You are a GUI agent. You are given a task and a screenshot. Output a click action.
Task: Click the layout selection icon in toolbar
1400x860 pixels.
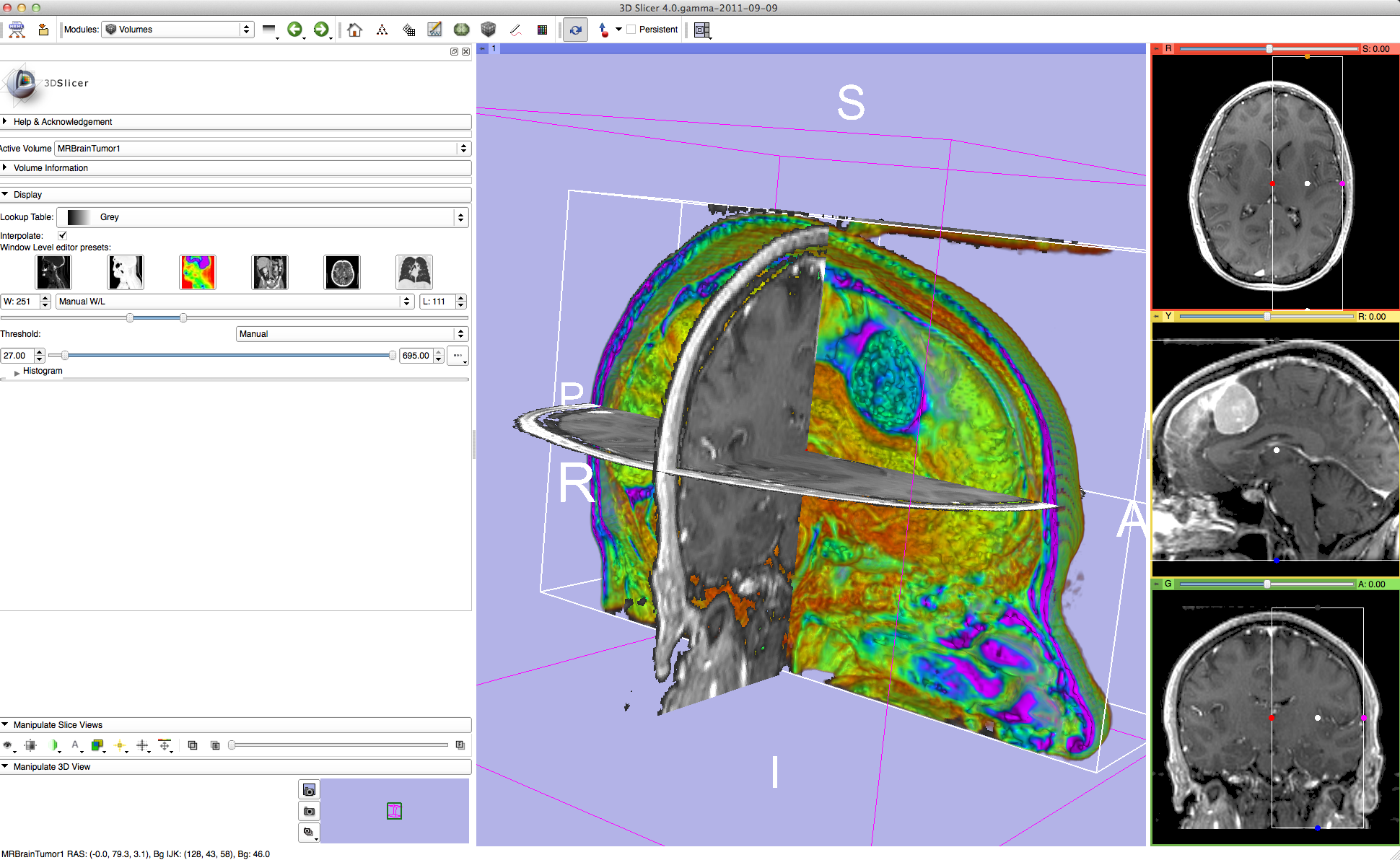coord(701,30)
